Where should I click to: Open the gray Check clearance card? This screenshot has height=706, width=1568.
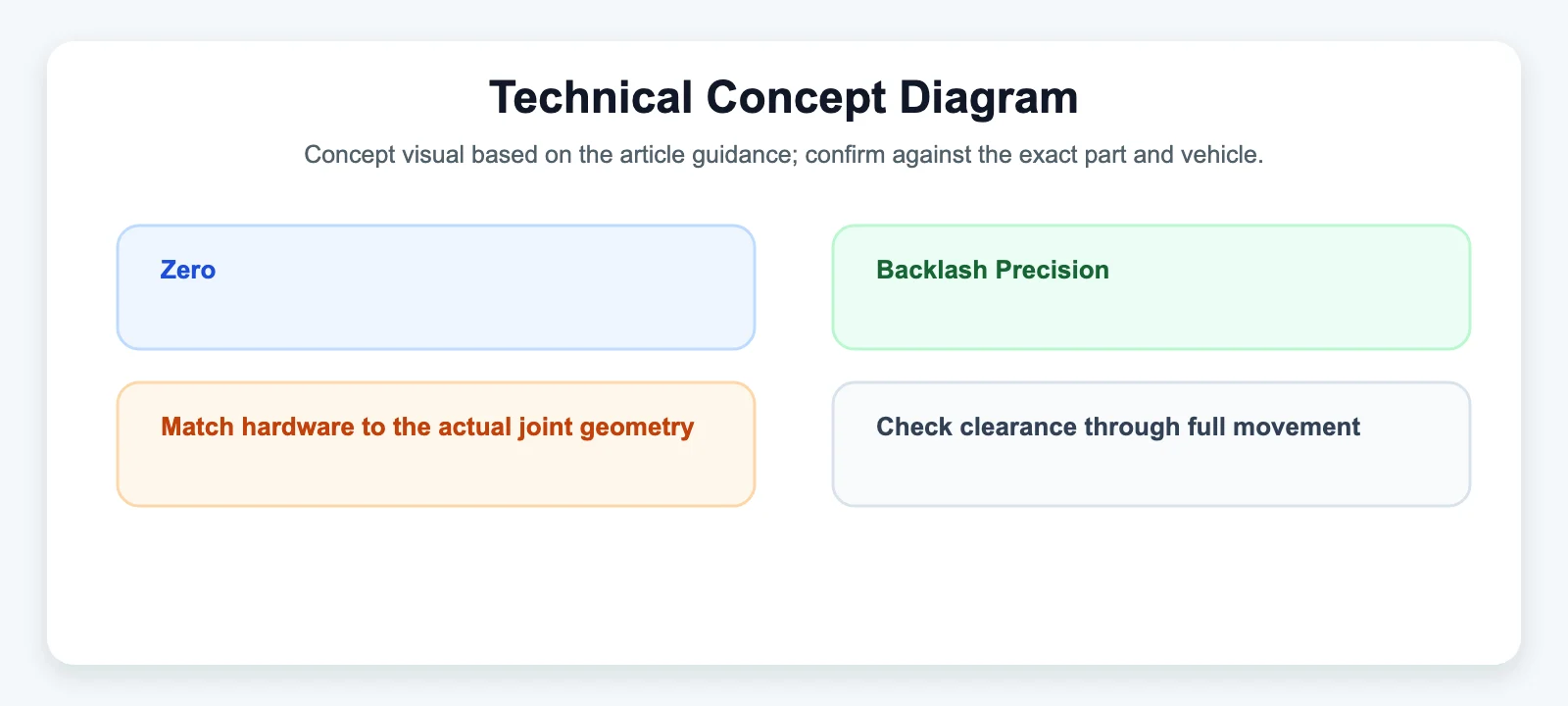(x=1151, y=444)
